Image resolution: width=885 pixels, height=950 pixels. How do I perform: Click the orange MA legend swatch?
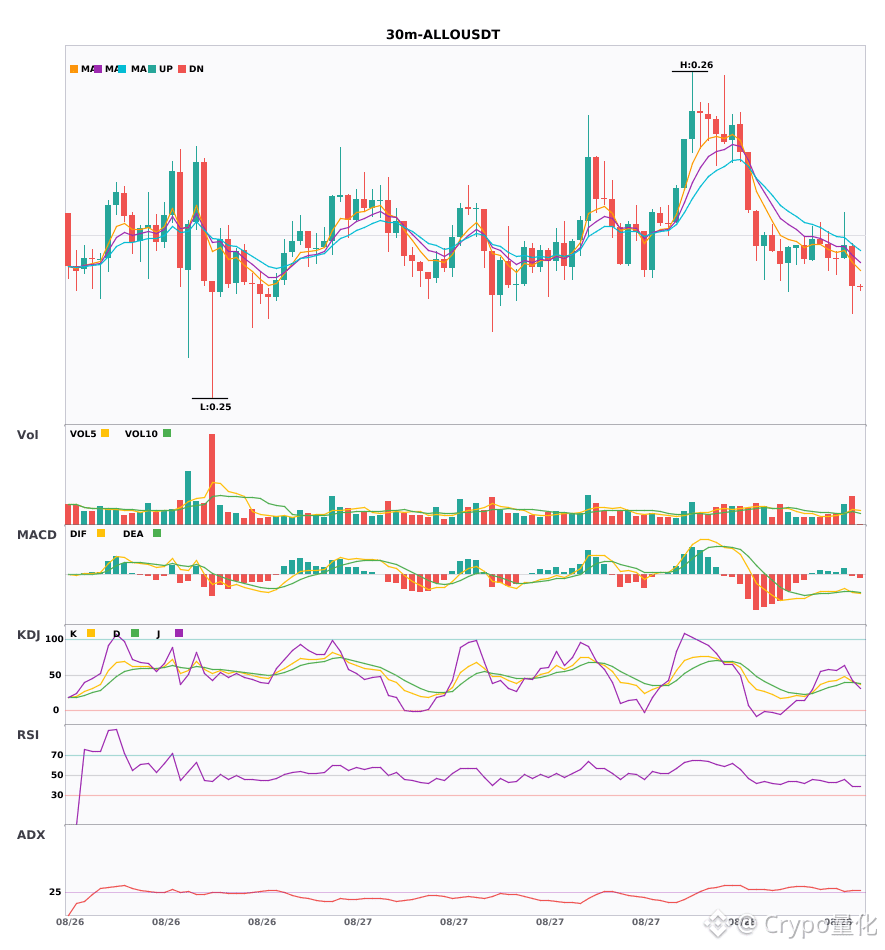pos(74,69)
